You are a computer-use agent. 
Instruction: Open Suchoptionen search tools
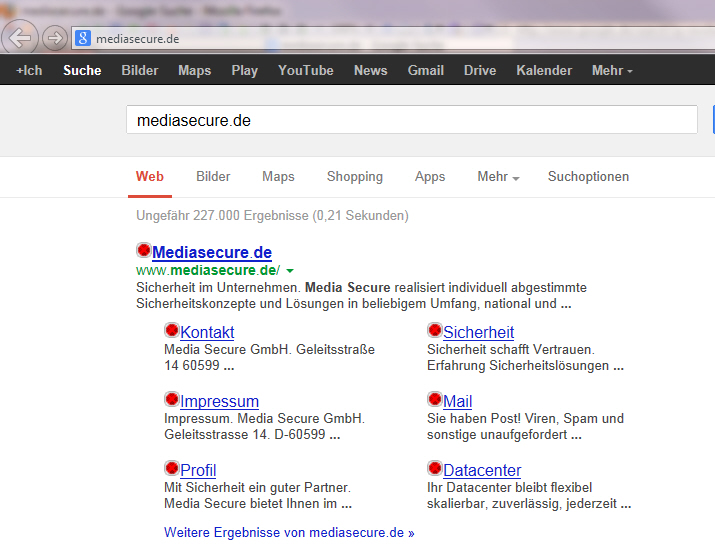[588, 177]
